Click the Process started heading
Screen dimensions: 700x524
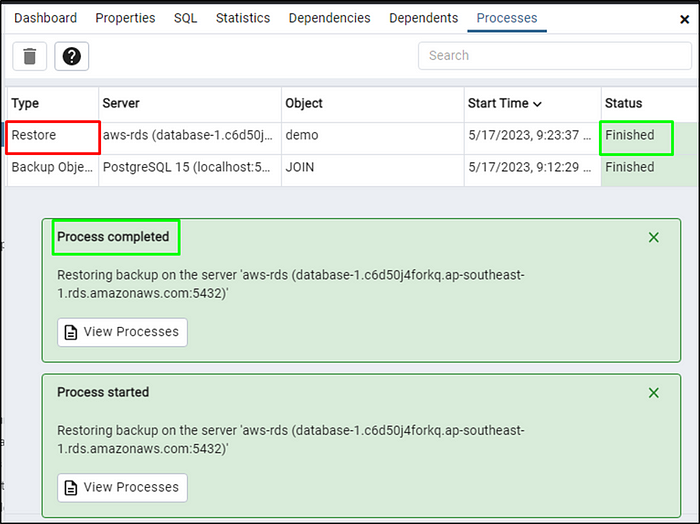coord(103,392)
